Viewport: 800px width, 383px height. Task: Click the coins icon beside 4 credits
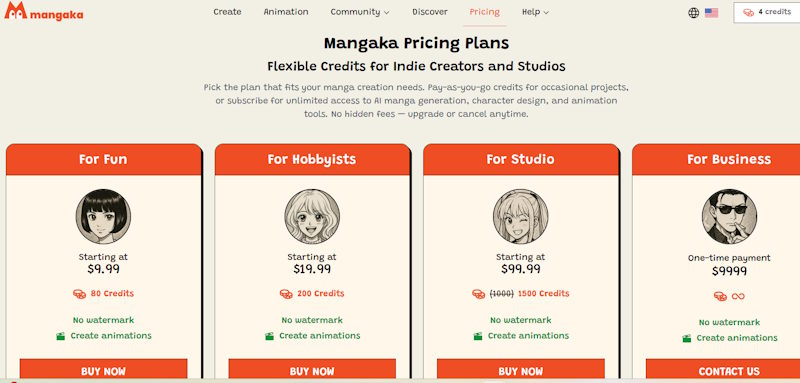tap(748, 12)
